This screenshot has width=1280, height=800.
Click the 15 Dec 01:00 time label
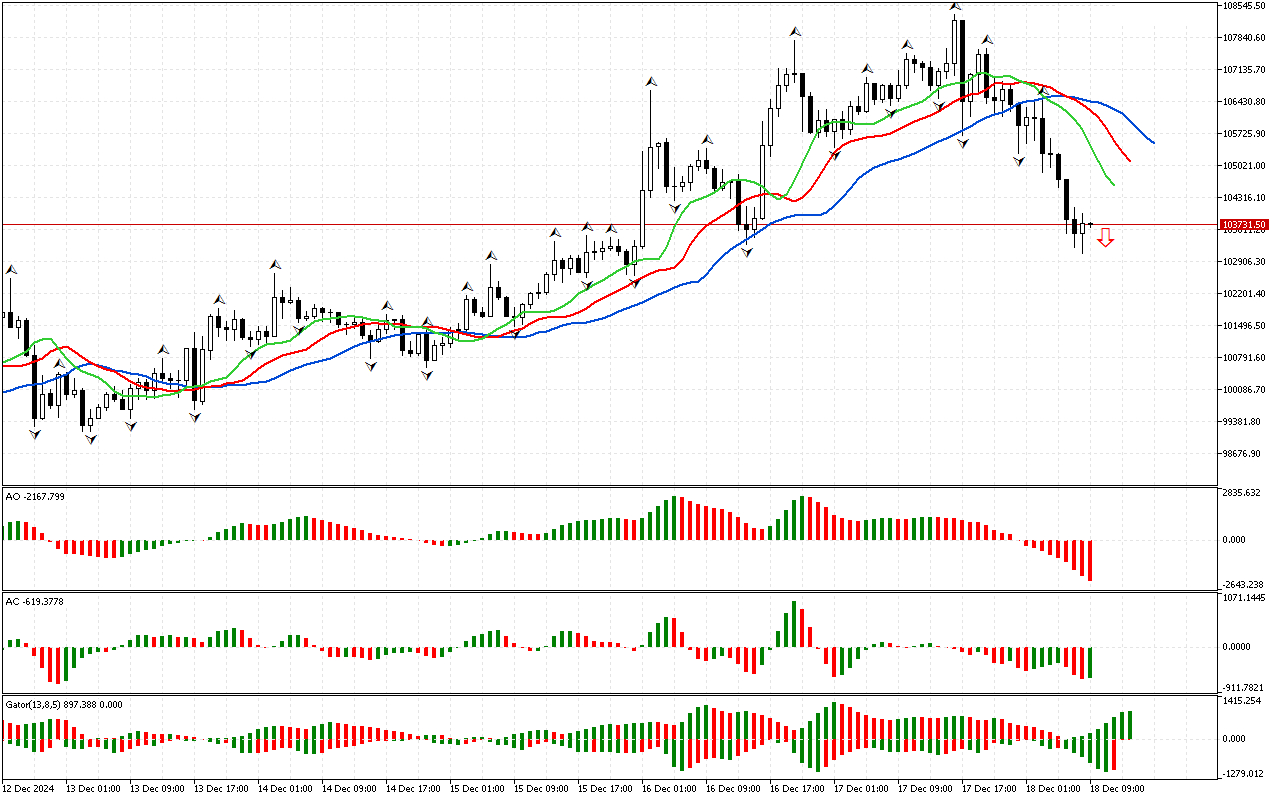(x=478, y=789)
